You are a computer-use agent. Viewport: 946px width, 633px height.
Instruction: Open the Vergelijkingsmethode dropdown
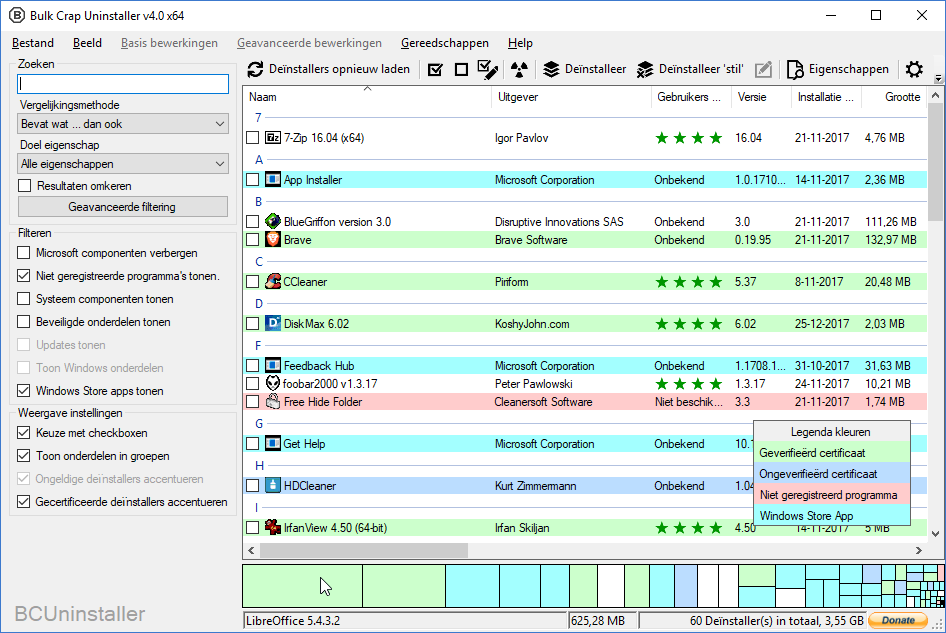coord(124,124)
